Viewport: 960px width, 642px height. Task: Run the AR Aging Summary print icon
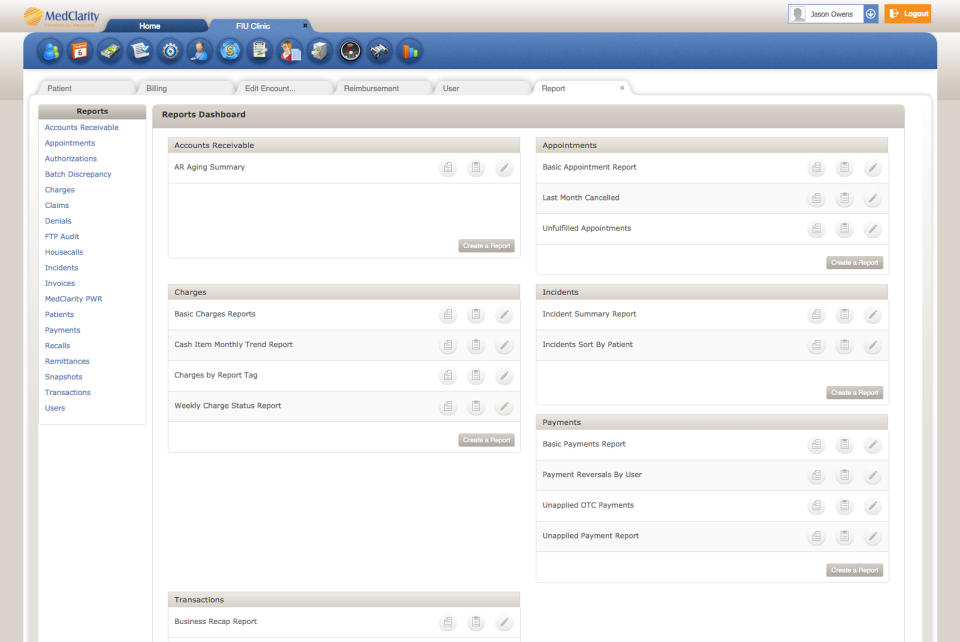(447, 168)
